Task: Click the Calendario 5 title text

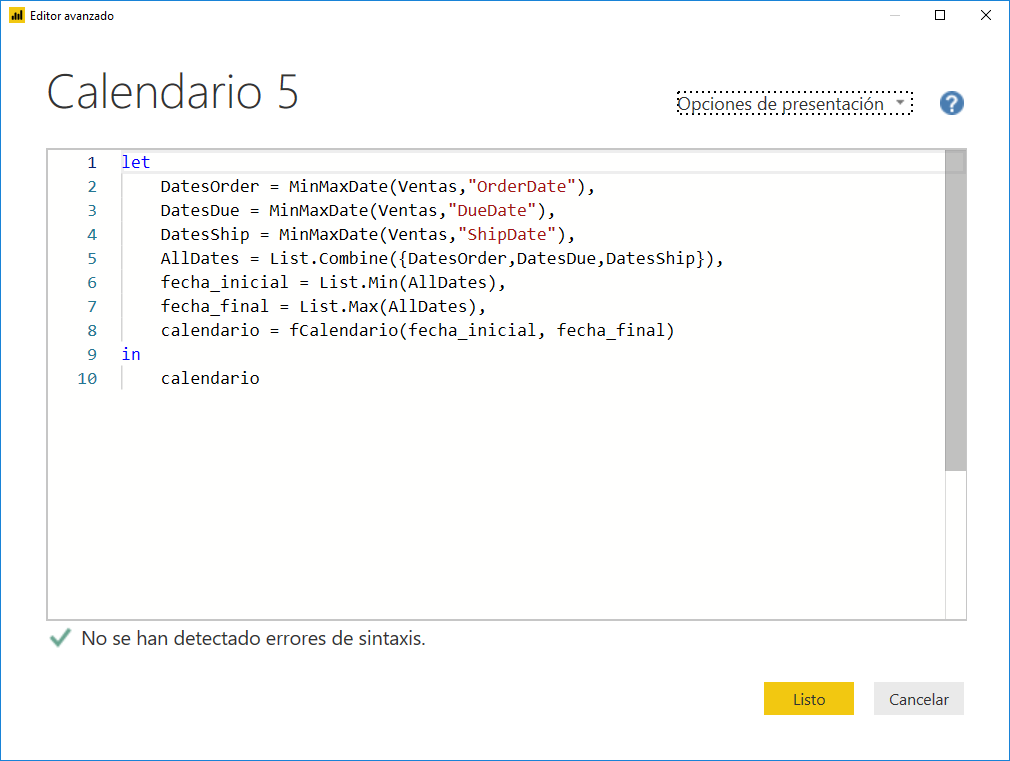Action: pos(172,93)
